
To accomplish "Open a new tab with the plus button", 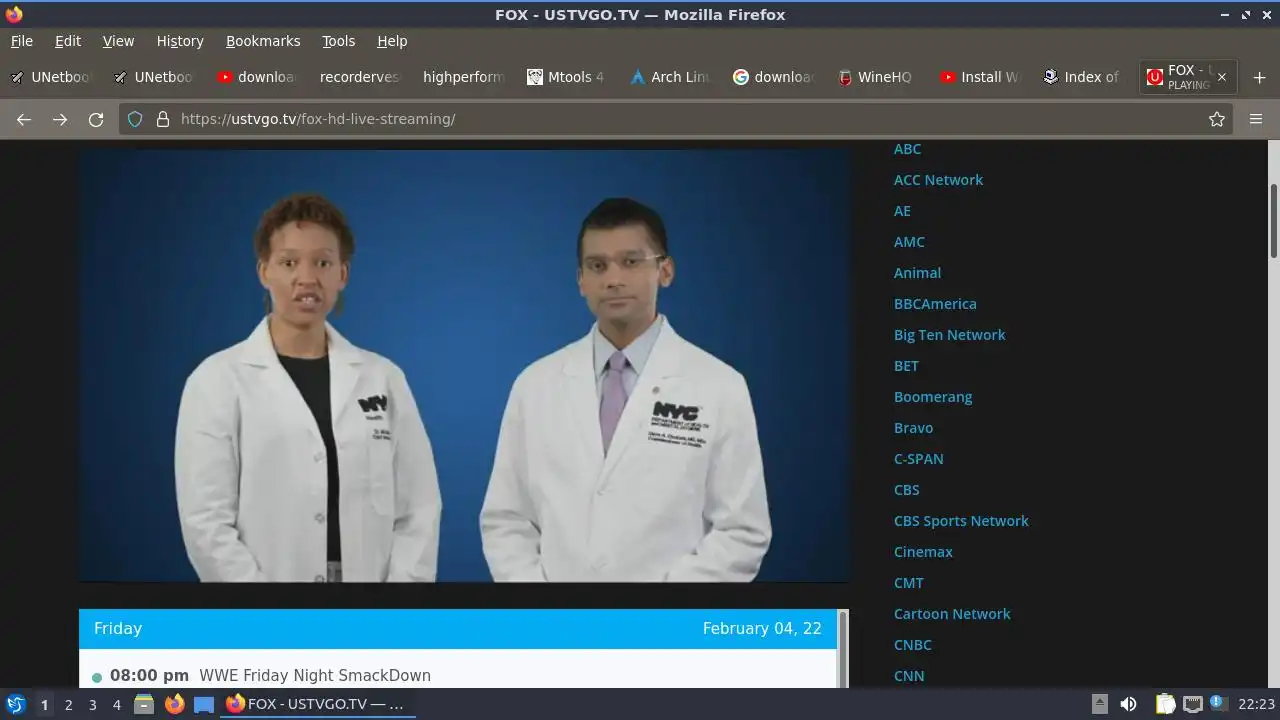I will (1259, 77).
